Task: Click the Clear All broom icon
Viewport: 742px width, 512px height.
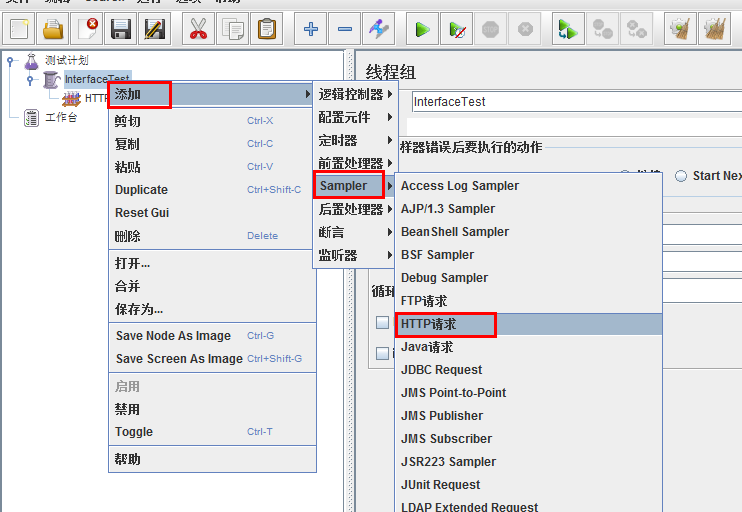Action: point(712,29)
